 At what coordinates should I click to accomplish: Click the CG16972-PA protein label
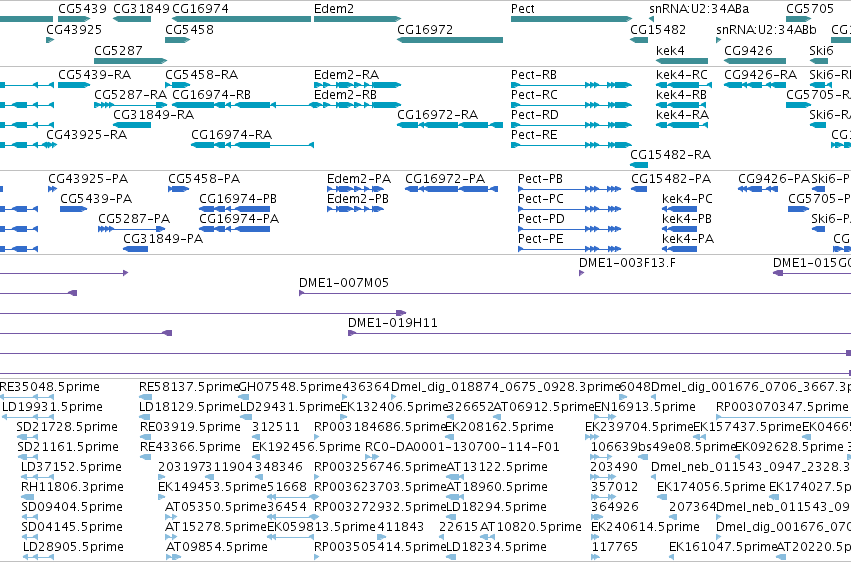click(x=445, y=178)
